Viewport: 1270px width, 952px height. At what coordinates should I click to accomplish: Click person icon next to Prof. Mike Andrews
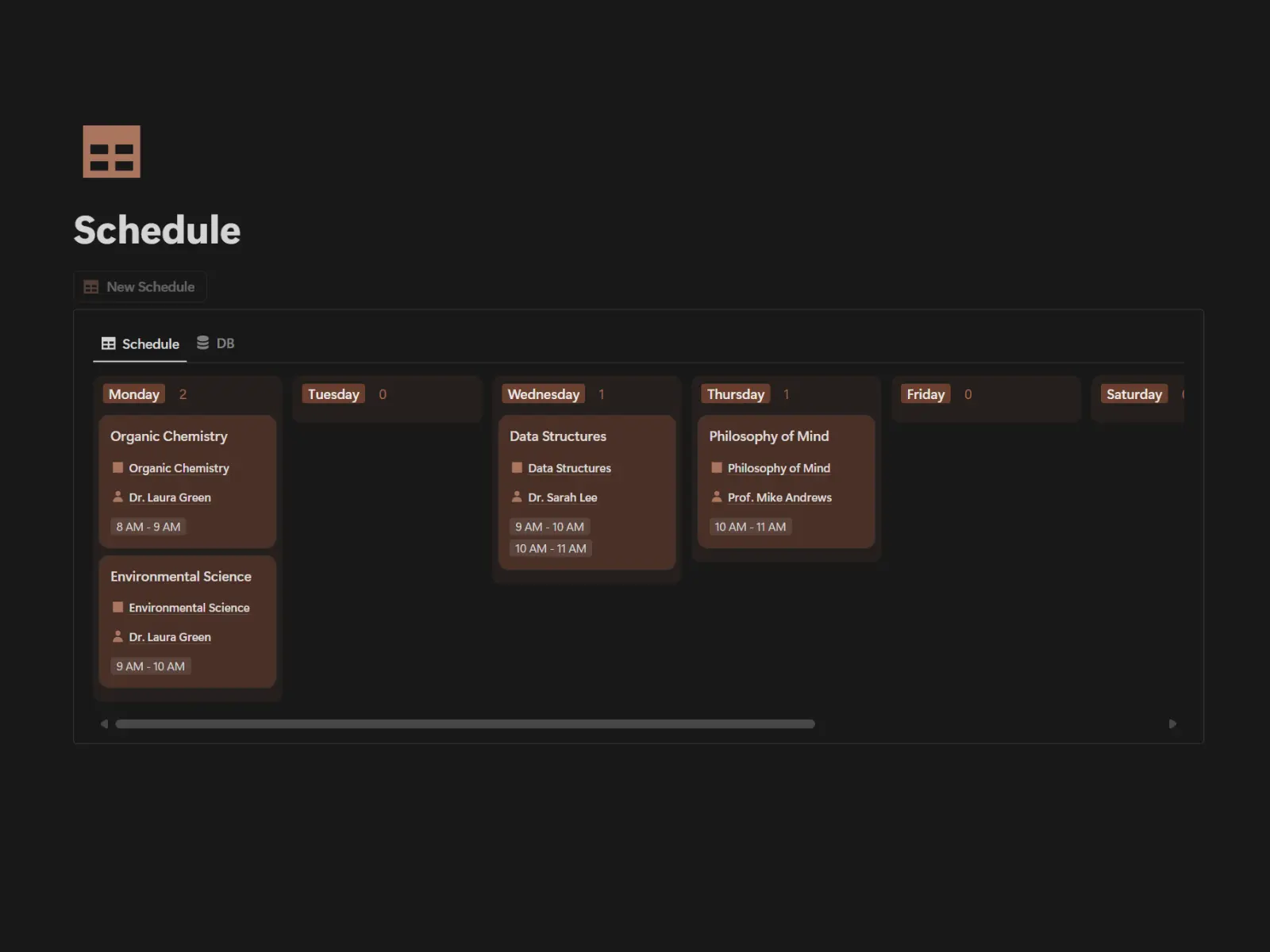pyautogui.click(x=717, y=497)
